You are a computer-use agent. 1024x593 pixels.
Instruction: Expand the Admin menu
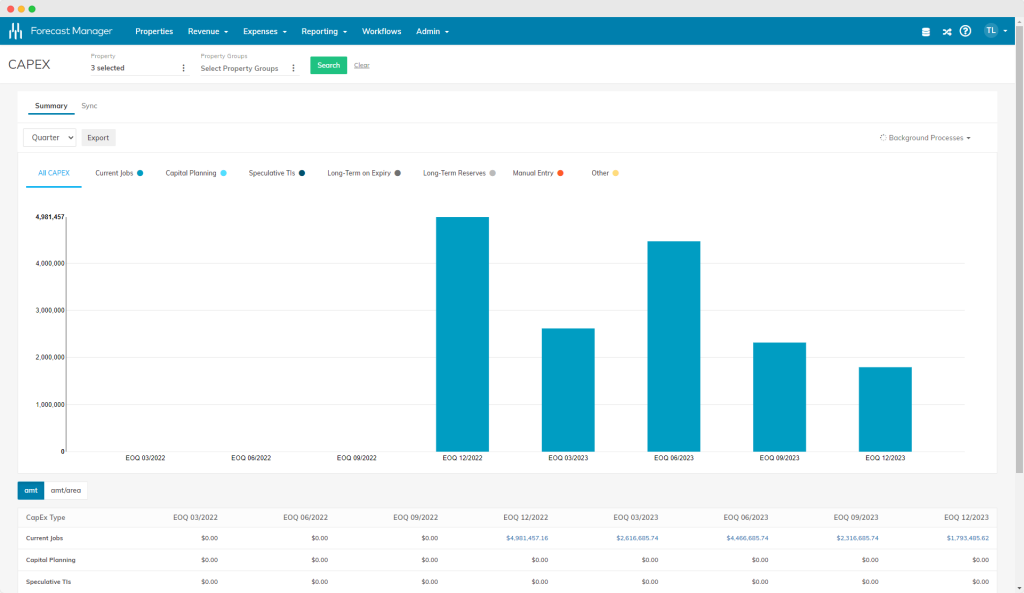point(432,31)
